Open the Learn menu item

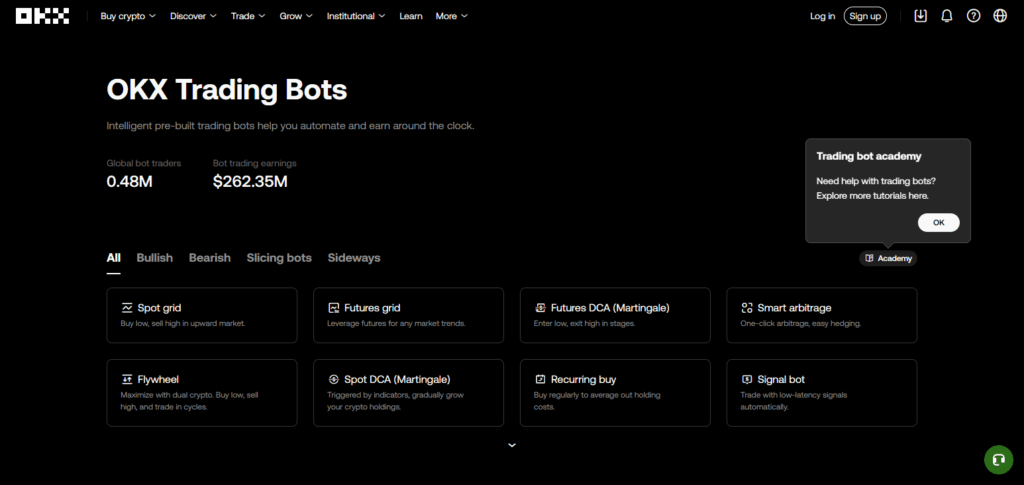click(411, 16)
